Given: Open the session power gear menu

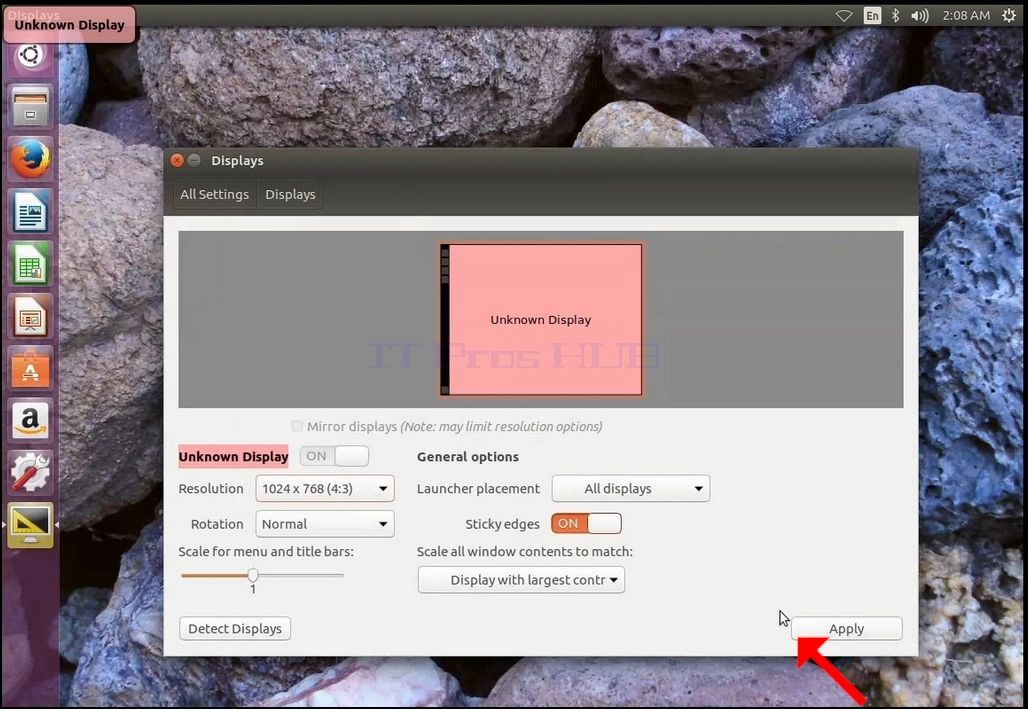Looking at the screenshot, I should (1009, 15).
